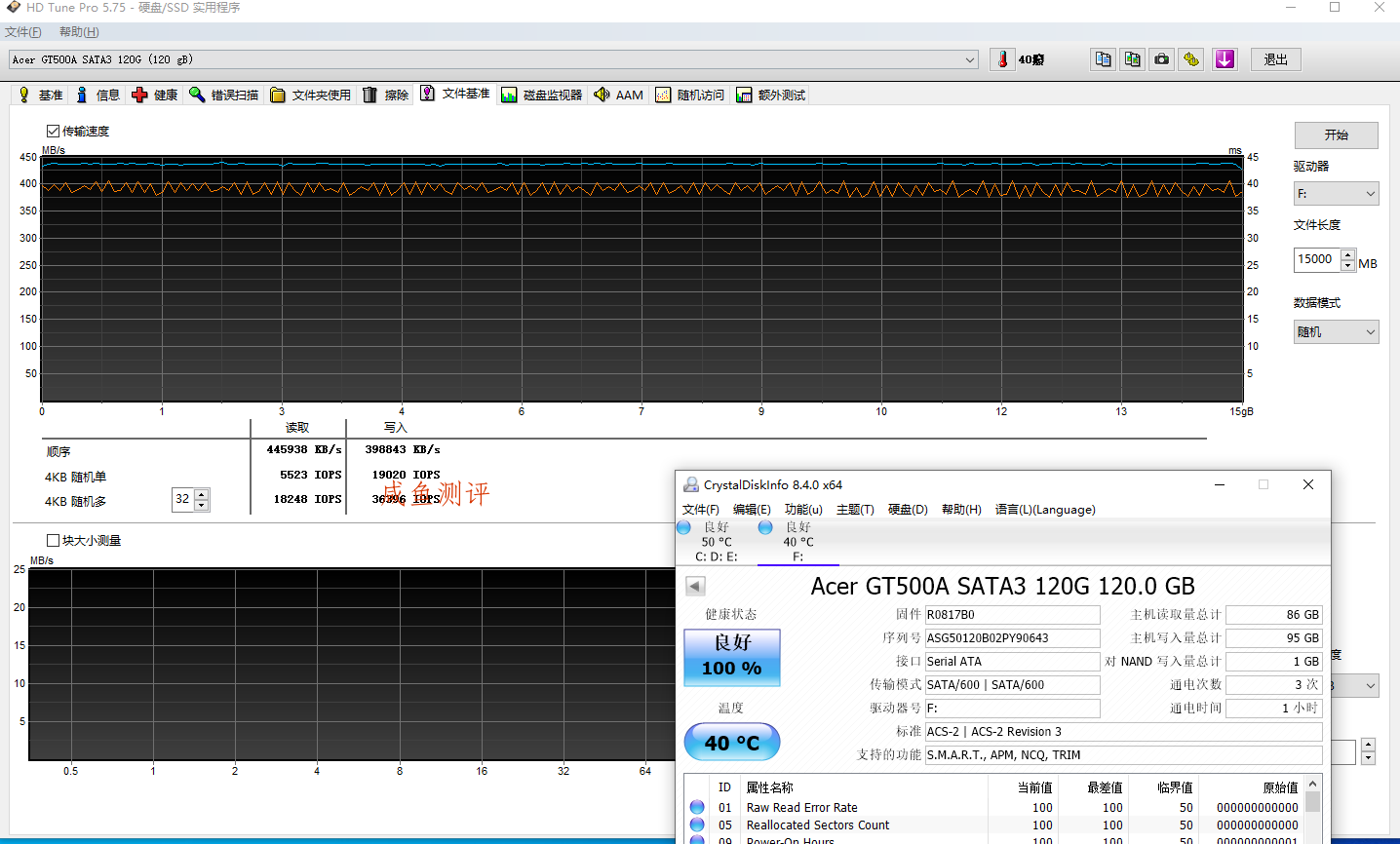Copy text results to clipboard icon
The height and width of the screenshot is (844, 1400).
pos(1103,59)
